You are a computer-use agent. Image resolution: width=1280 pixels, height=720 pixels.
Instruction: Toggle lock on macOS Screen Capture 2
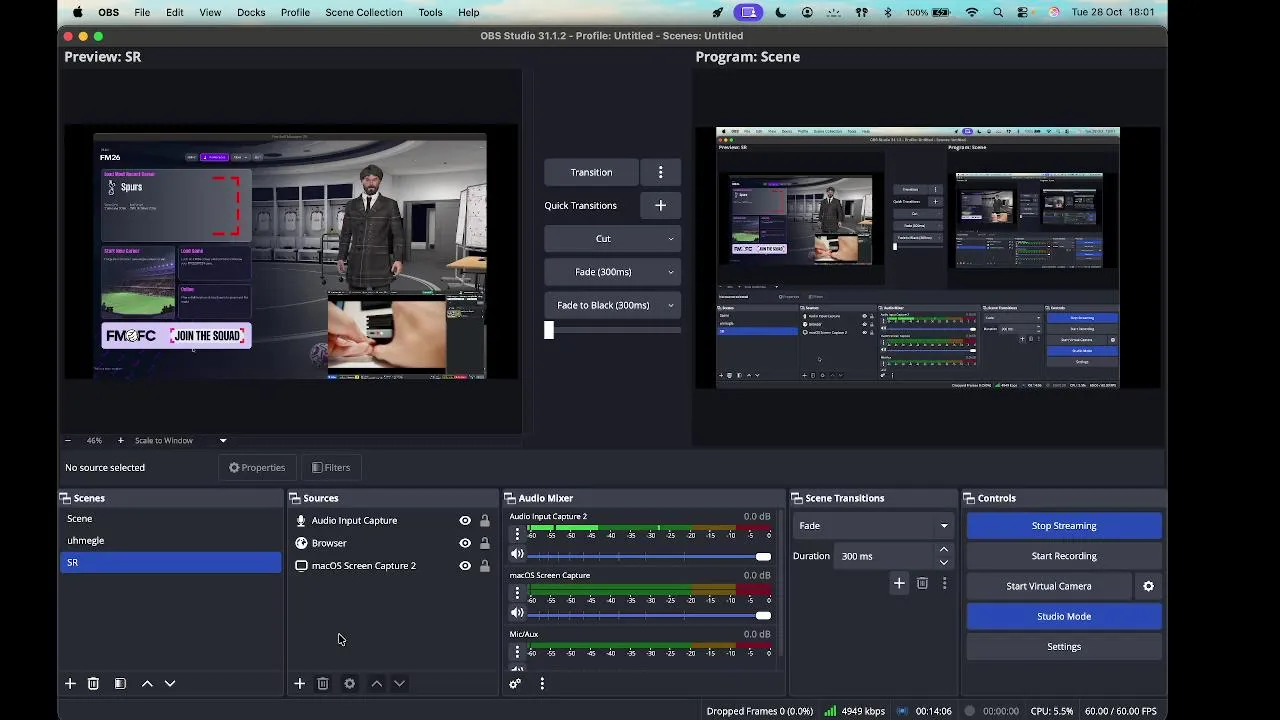coord(485,565)
